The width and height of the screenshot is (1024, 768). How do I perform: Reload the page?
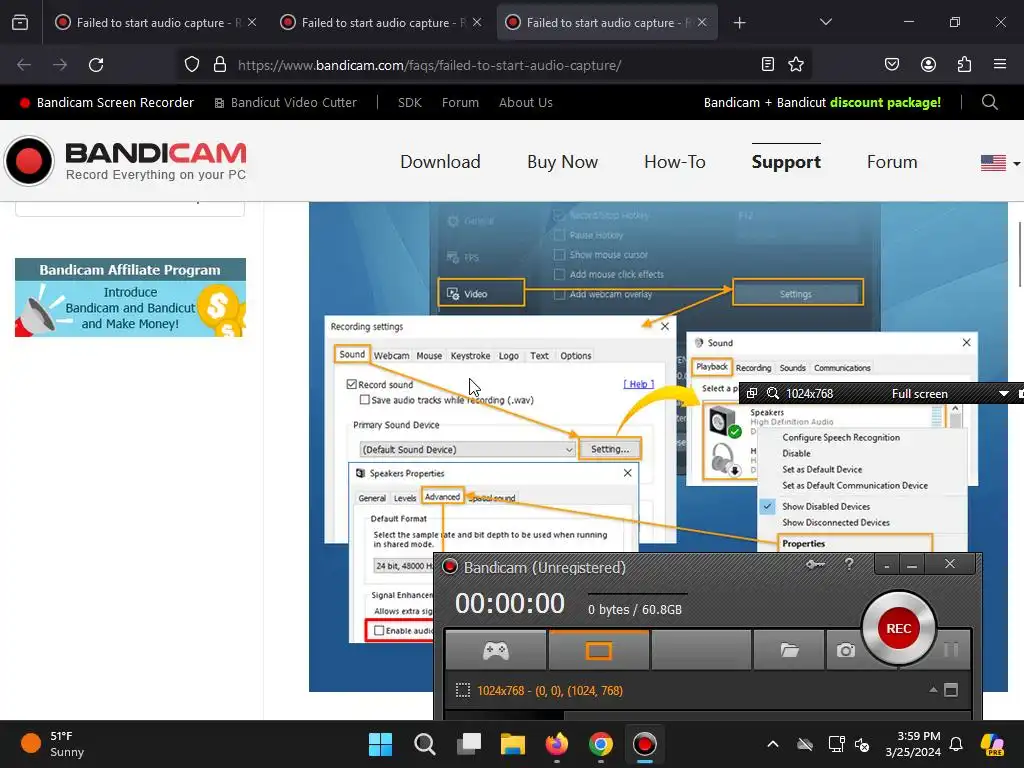point(96,65)
